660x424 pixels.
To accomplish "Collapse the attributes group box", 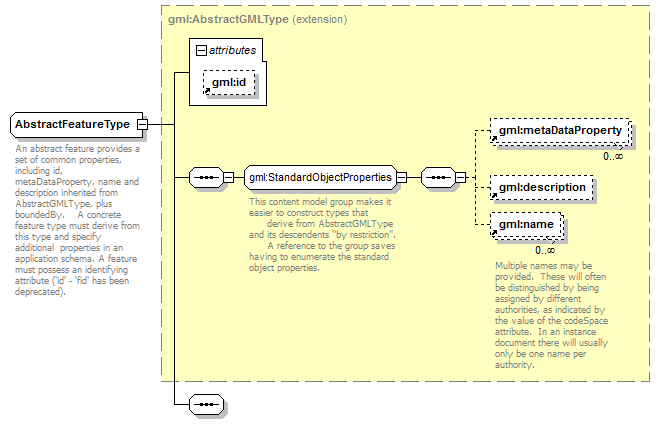I will [201, 49].
